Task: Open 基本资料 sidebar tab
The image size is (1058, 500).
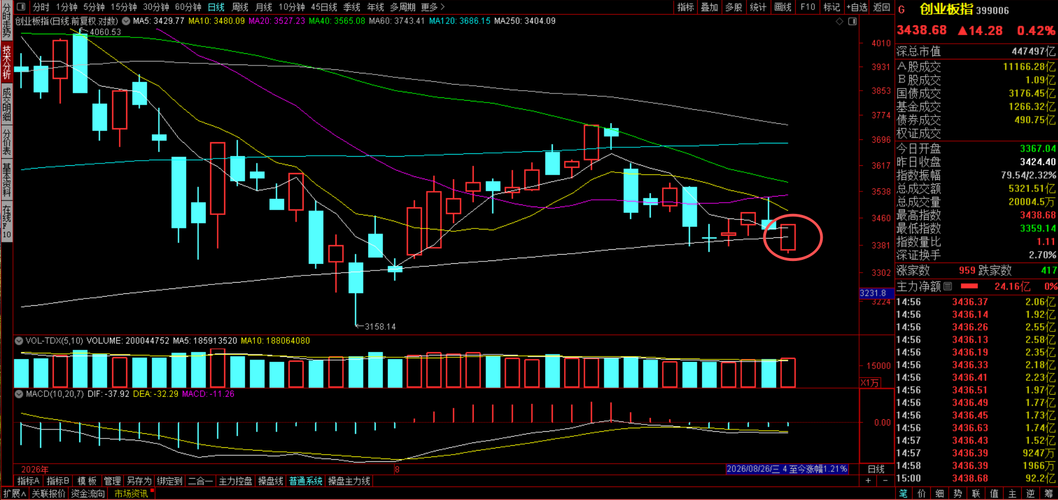Action: coord(6,178)
